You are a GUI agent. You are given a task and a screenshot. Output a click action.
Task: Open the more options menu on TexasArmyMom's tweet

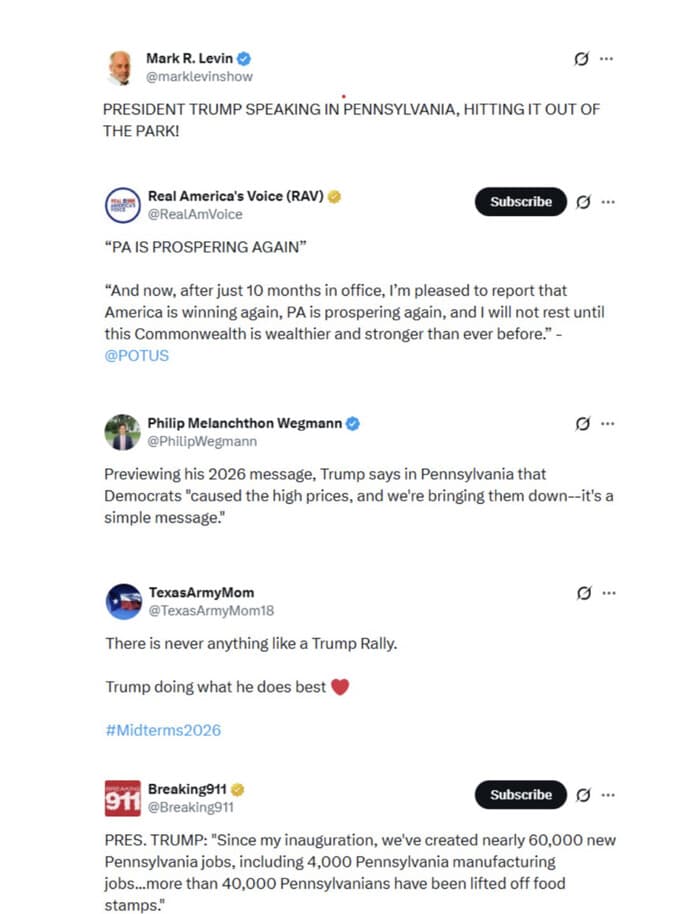click(x=607, y=592)
